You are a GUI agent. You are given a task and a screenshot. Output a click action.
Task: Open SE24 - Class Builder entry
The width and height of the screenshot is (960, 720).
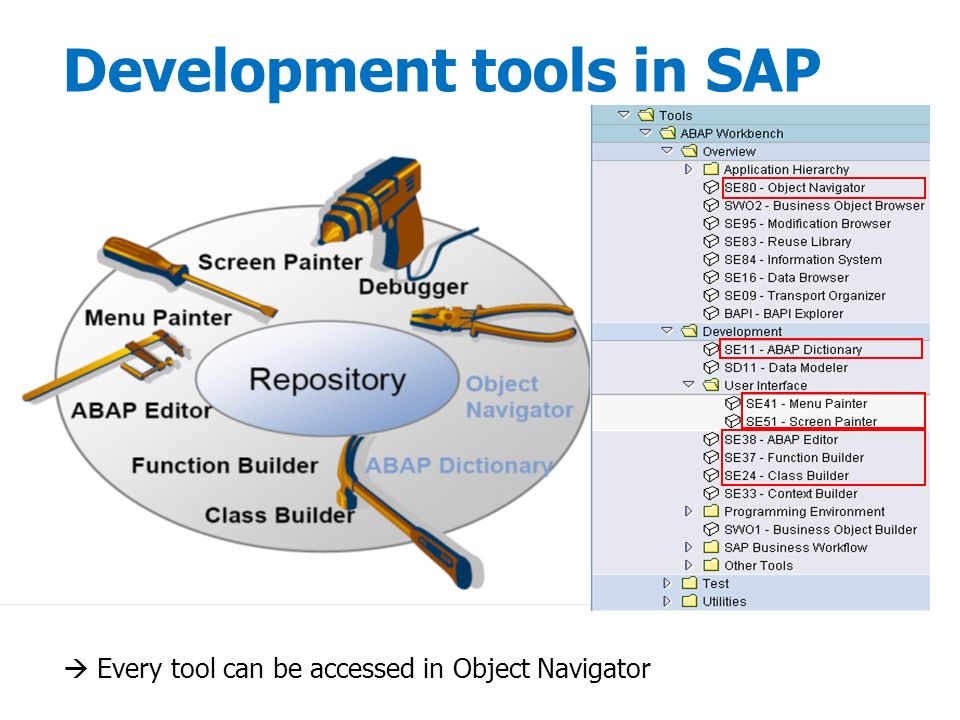[786, 475]
